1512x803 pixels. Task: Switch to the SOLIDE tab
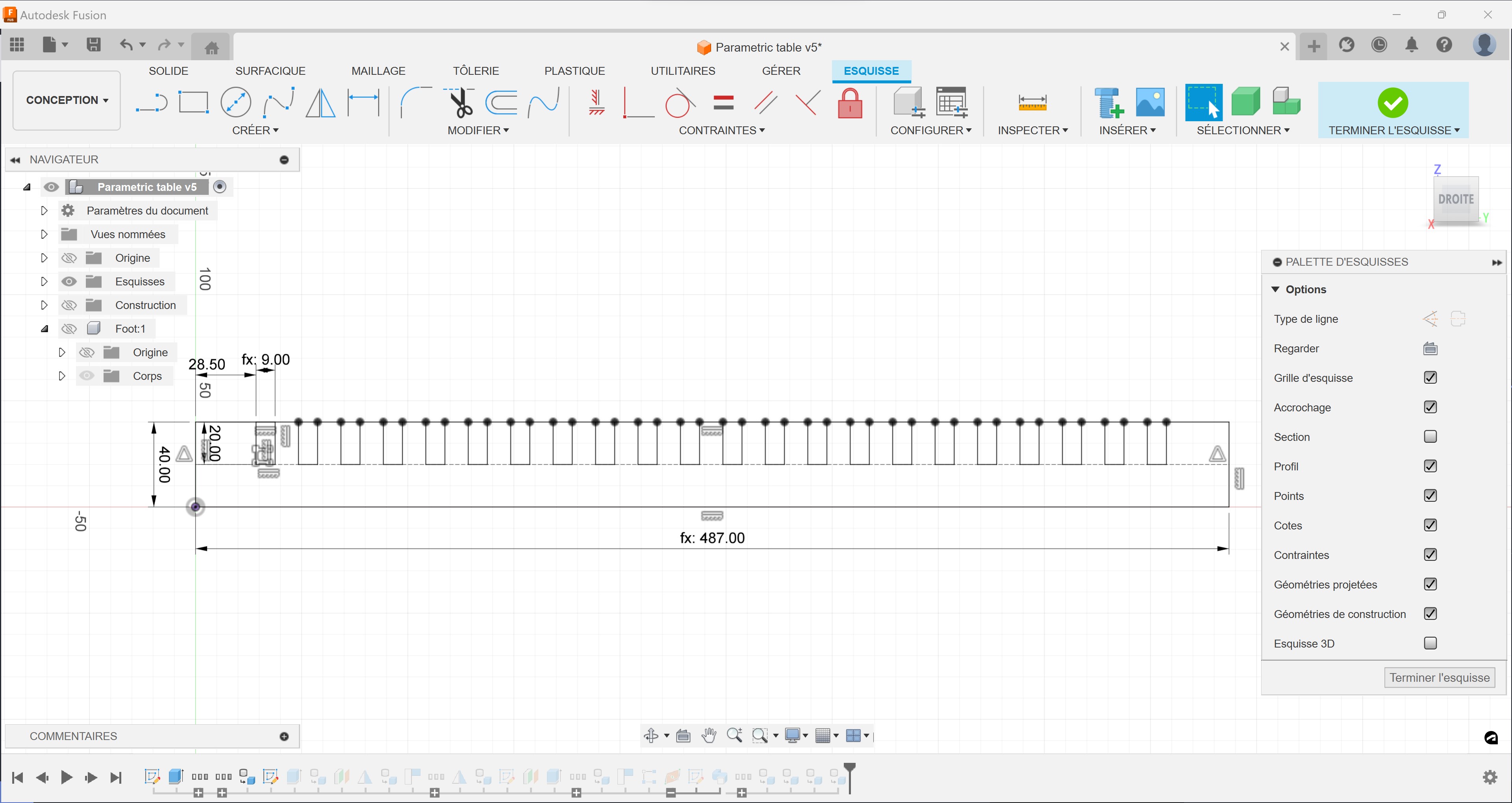tap(169, 71)
